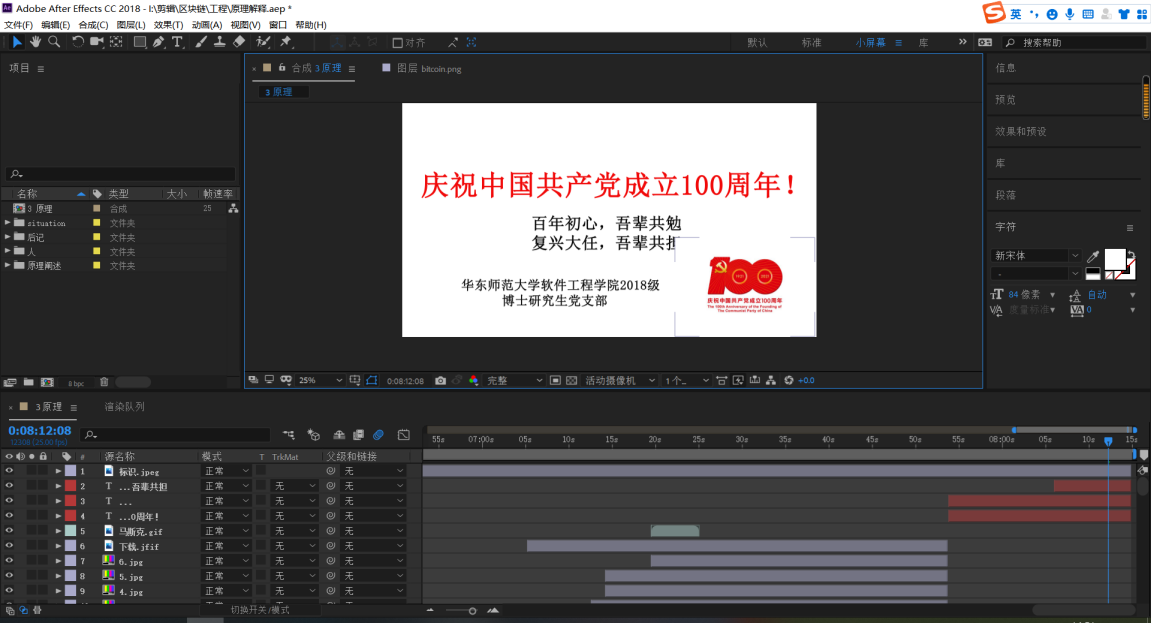Click the snapshot camera icon in viewer
This screenshot has height=623, width=1151.
[x=440, y=381]
